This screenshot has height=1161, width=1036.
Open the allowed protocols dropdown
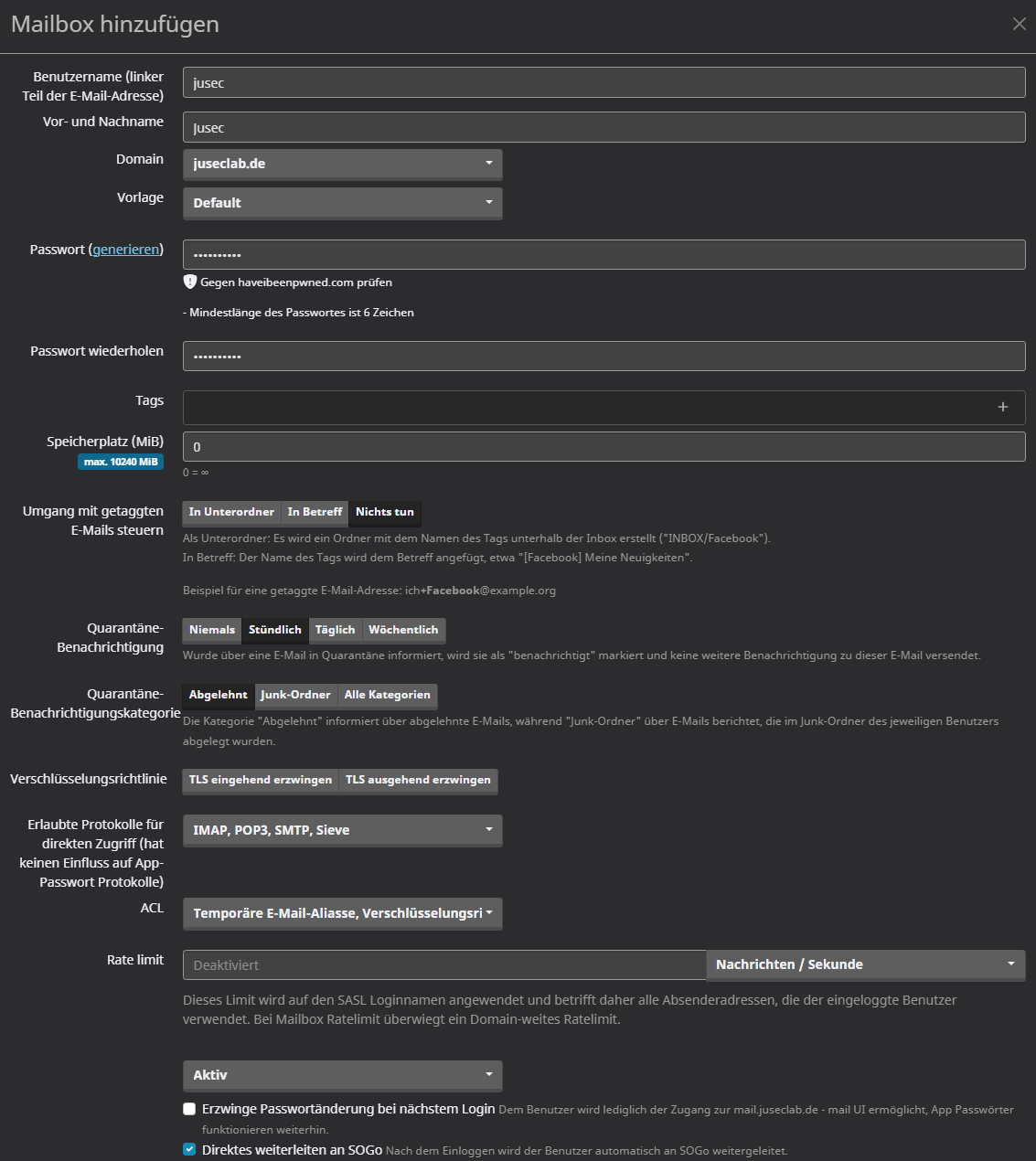pos(342,830)
